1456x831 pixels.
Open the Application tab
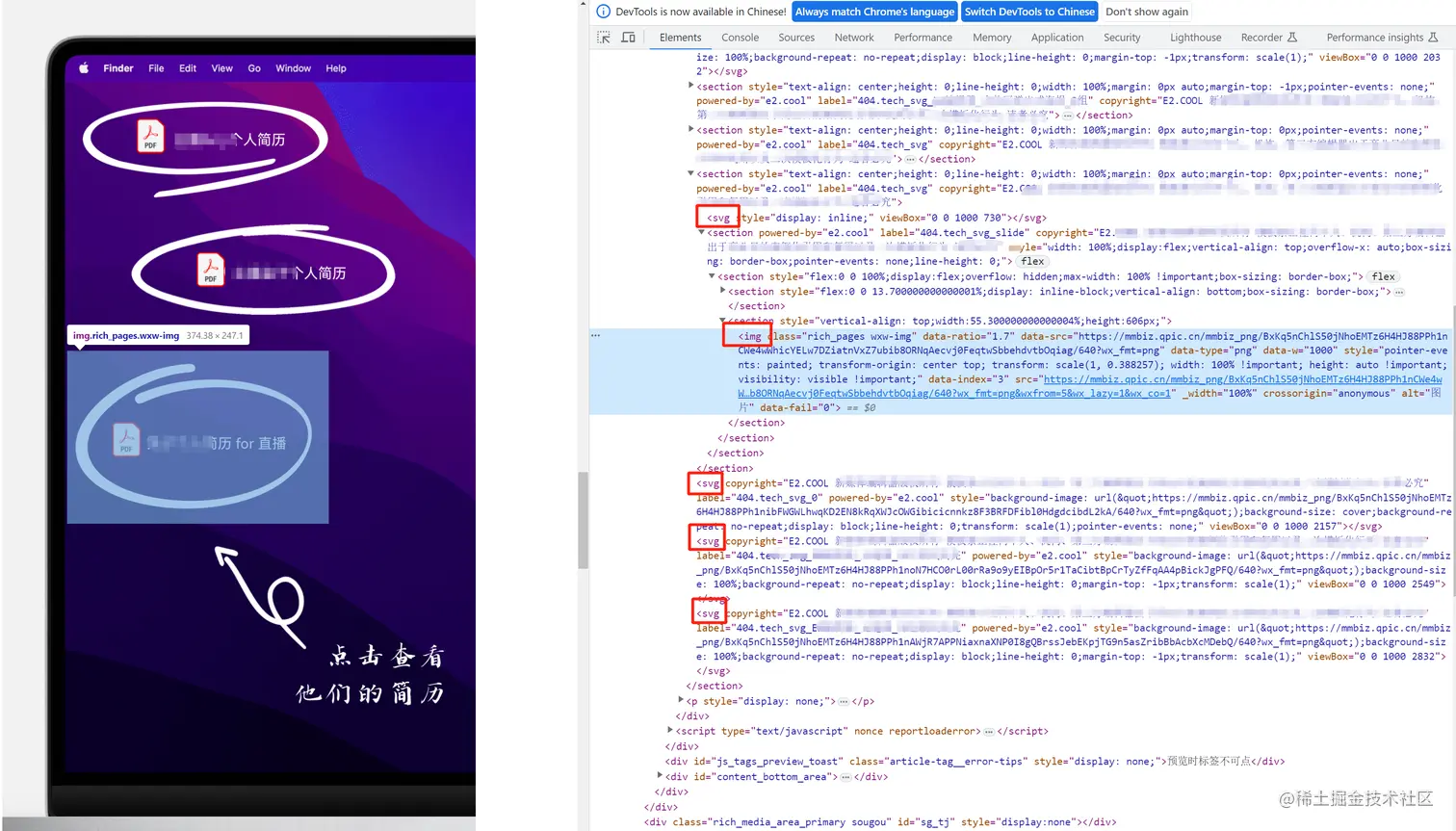(1057, 38)
